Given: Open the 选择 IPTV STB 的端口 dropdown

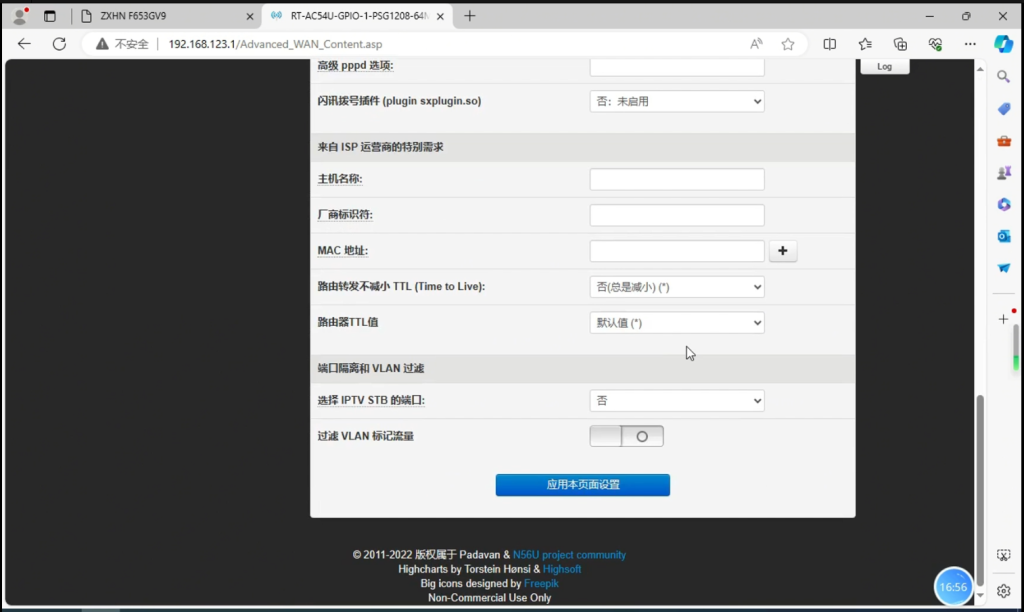Looking at the screenshot, I should [677, 401].
